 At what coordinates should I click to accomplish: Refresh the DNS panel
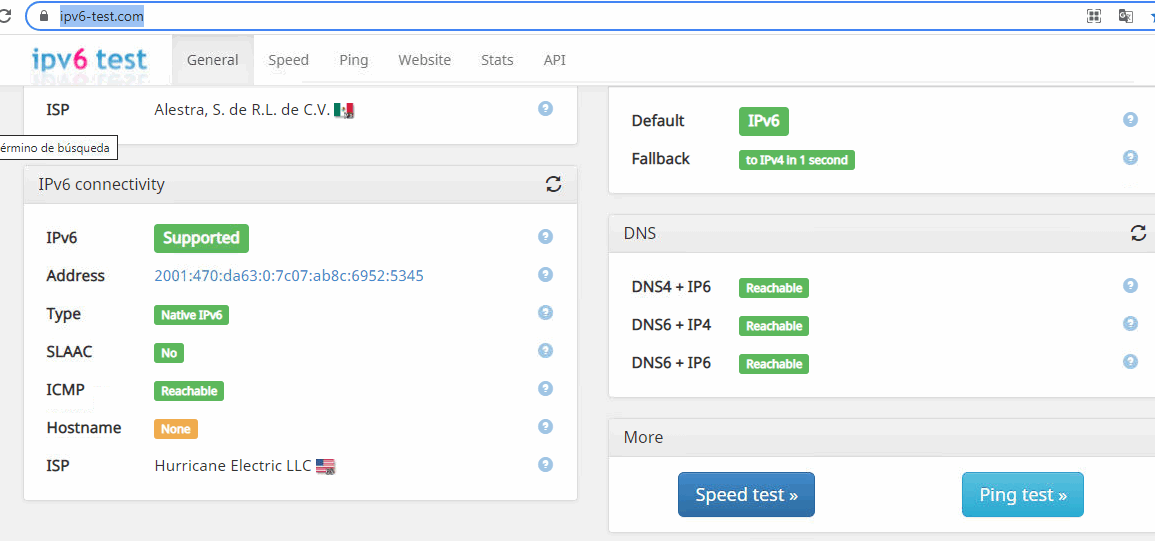coord(1138,233)
